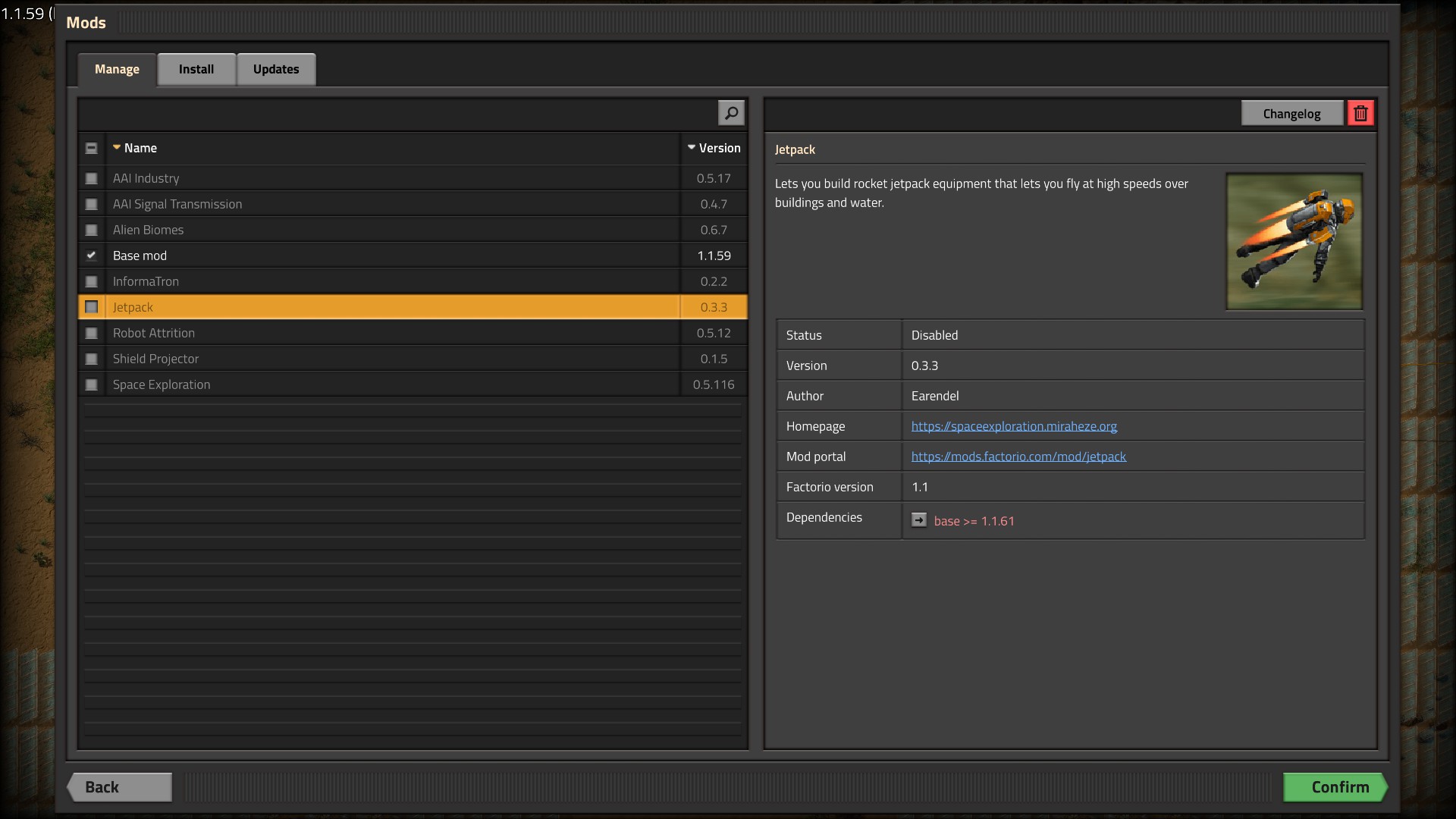Switch to the Install tab

tap(196, 69)
